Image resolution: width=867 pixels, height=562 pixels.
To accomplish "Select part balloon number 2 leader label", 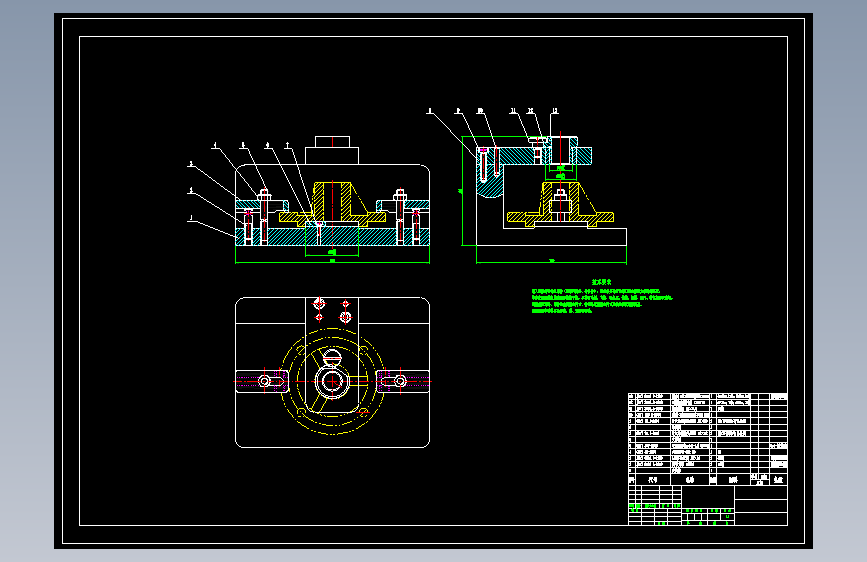I will click(191, 191).
